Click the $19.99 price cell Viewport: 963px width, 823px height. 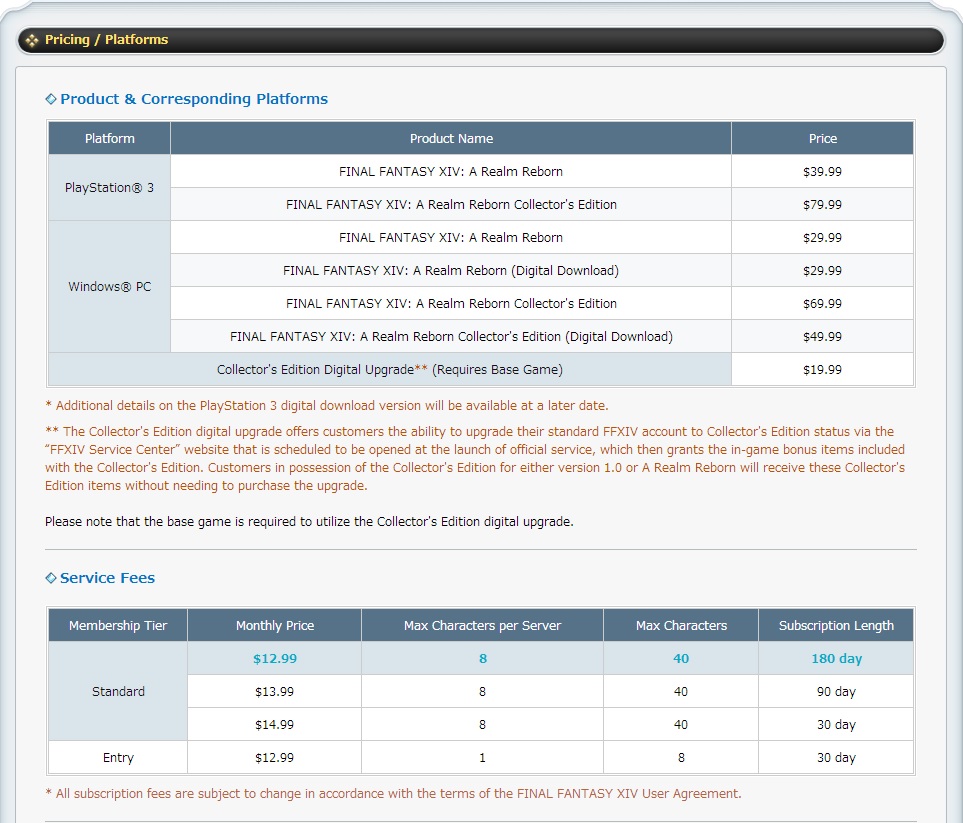coord(822,370)
